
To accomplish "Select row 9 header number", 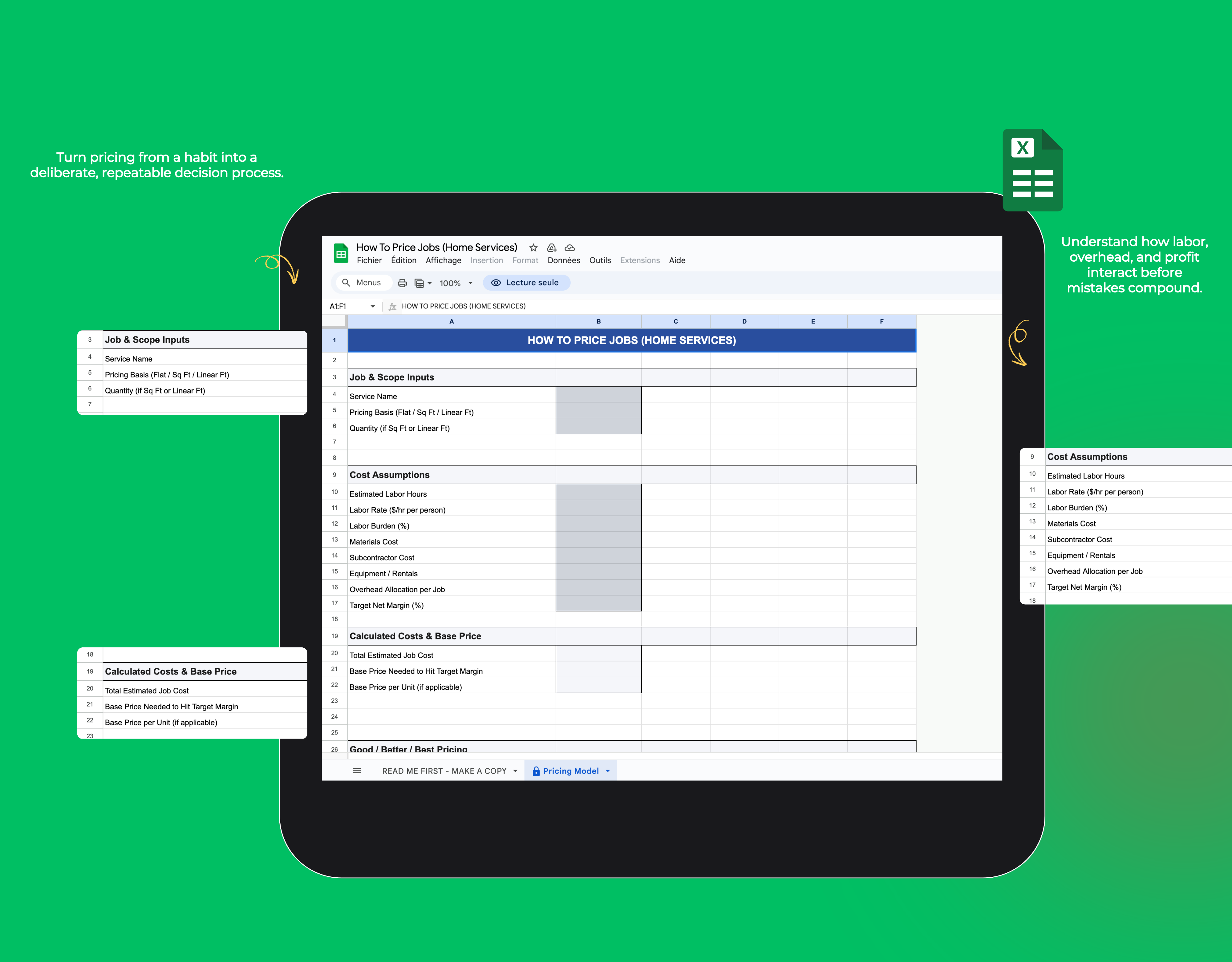I will coord(334,475).
